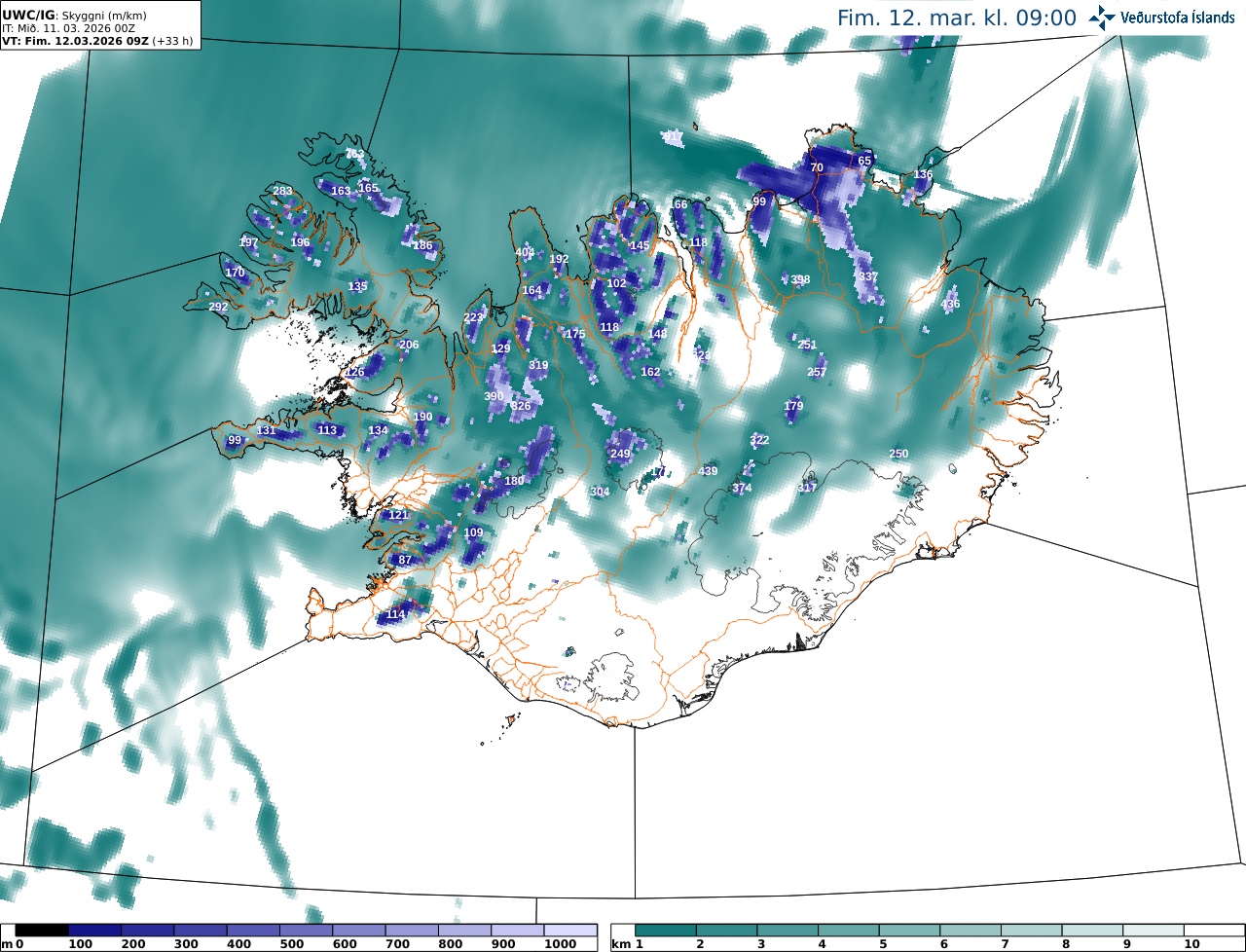Click the visibility value 304
Viewport: 1246px width, 952px height.
click(600, 492)
